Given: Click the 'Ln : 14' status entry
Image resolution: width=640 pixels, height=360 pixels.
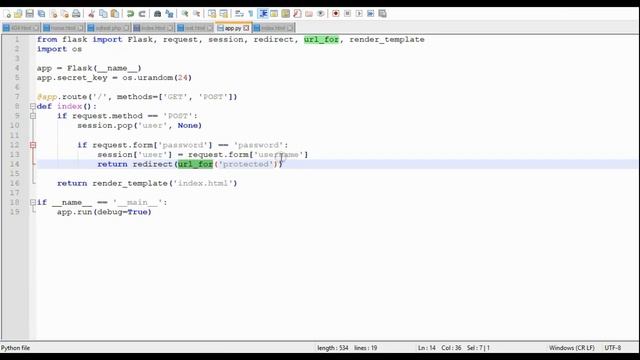Looking at the screenshot, I should pyautogui.click(x=427, y=348).
